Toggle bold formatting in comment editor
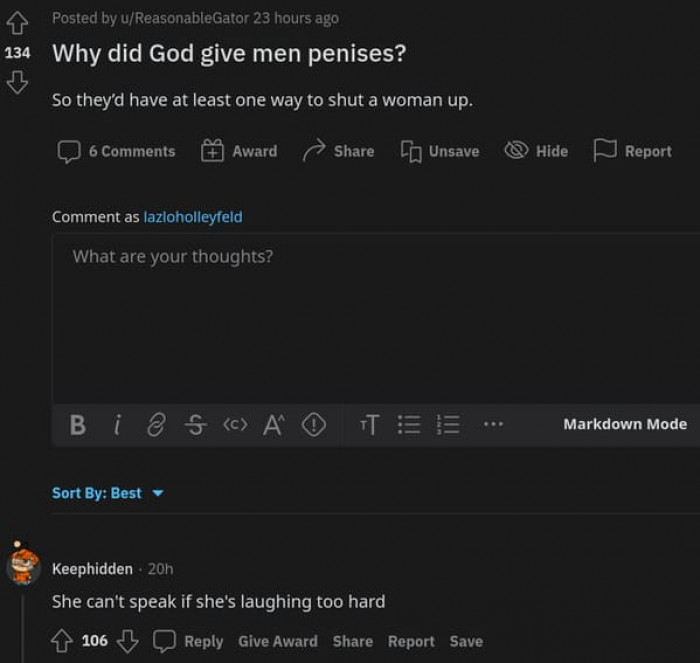Image resolution: width=700 pixels, height=663 pixels. click(77, 425)
